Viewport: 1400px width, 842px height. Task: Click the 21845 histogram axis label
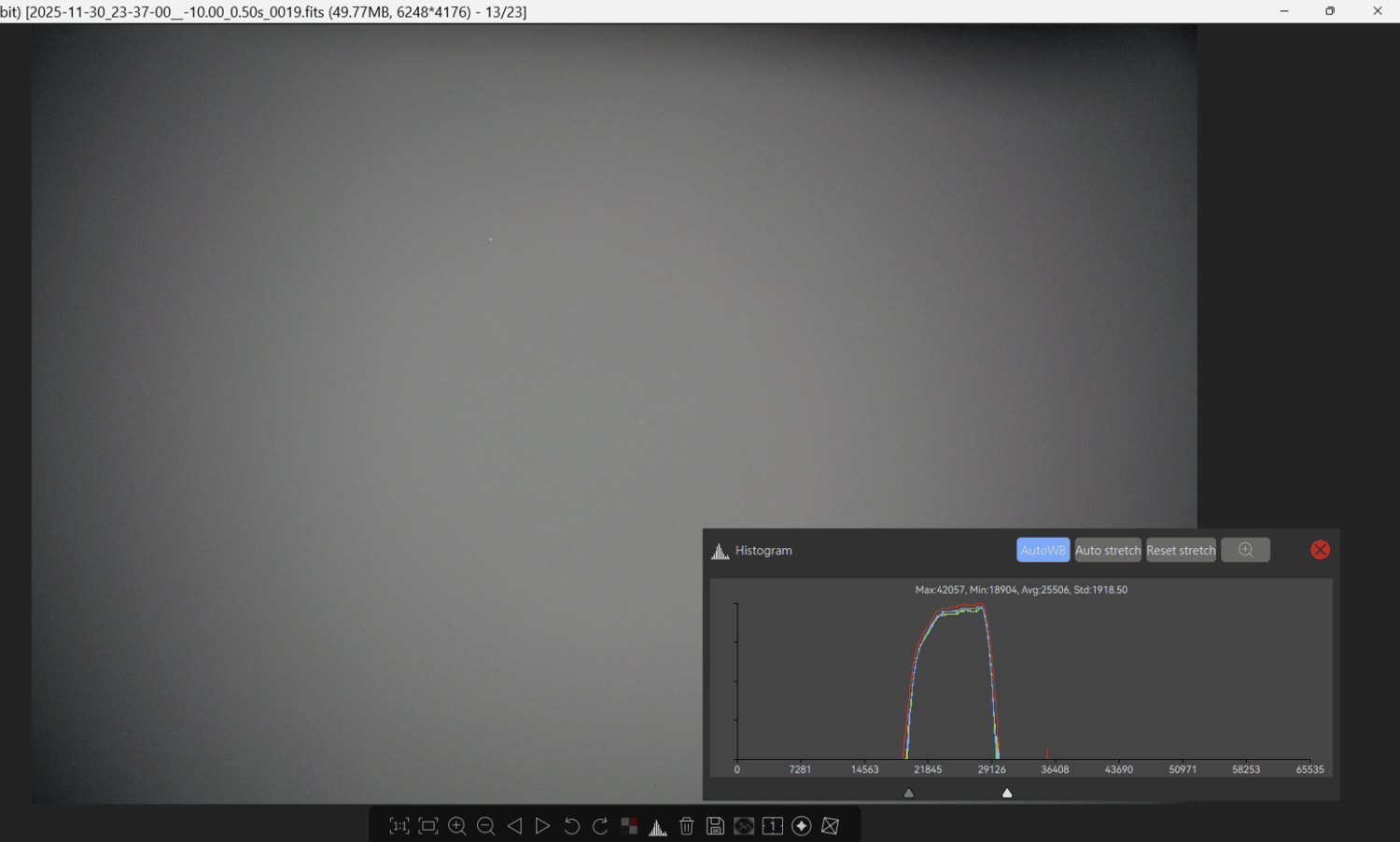click(928, 770)
